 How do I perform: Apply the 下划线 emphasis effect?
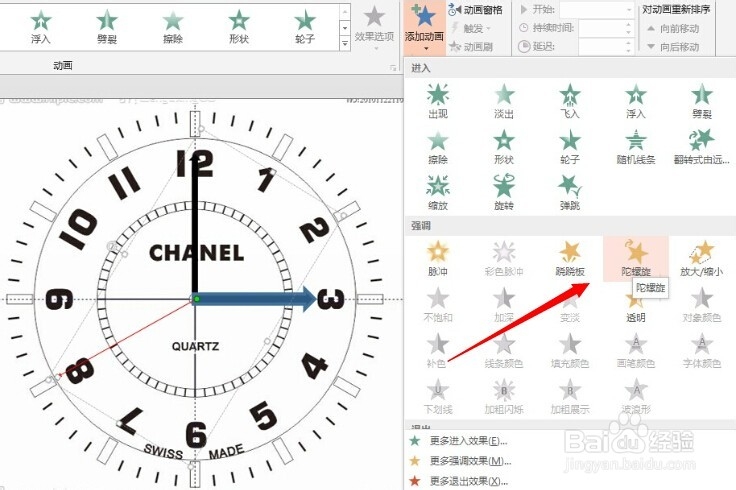pos(437,397)
